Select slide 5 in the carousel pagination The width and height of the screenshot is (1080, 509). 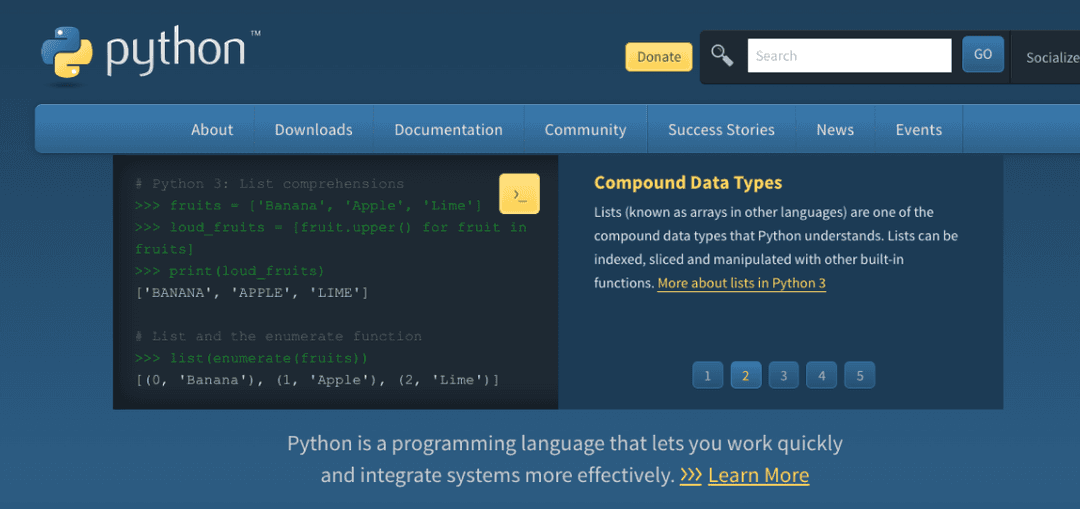(859, 376)
